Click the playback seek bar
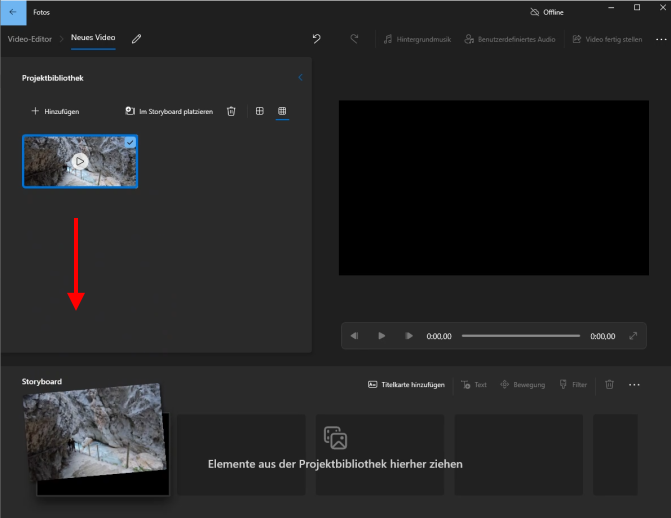 (520, 336)
